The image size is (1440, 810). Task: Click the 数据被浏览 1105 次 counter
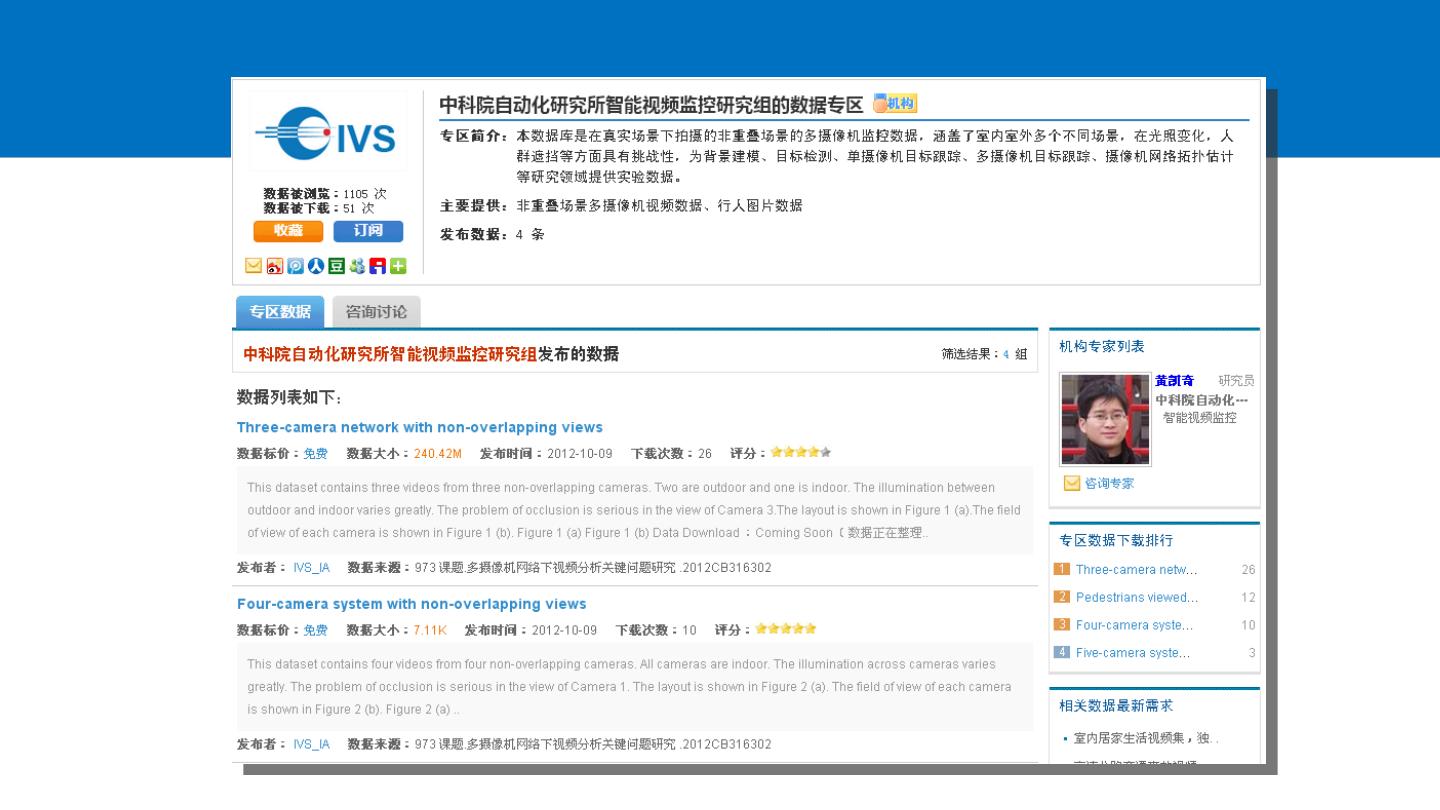[x=325, y=194]
